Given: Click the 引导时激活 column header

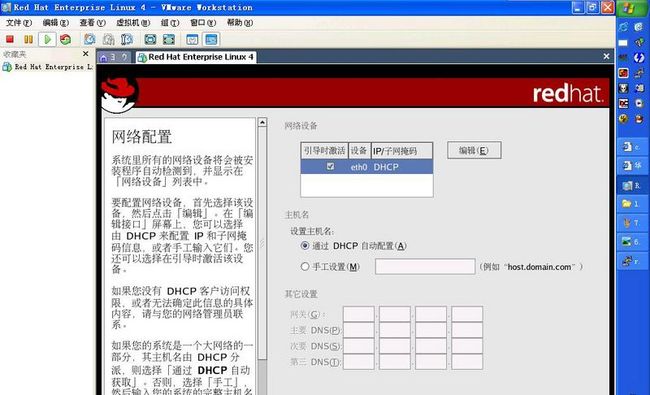Looking at the screenshot, I should pyautogui.click(x=324, y=151).
